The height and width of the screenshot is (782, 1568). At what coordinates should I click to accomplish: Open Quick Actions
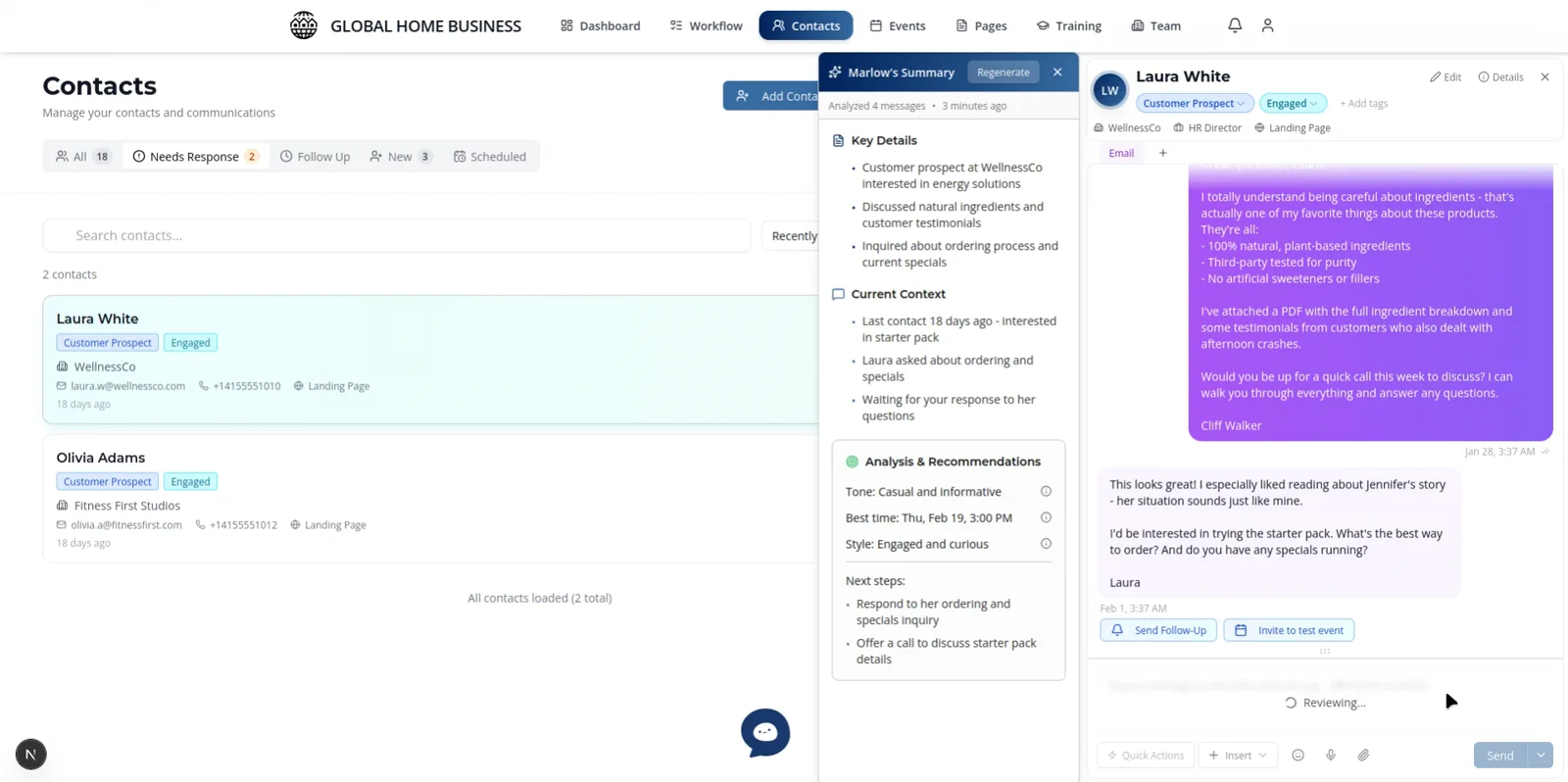click(x=1146, y=755)
